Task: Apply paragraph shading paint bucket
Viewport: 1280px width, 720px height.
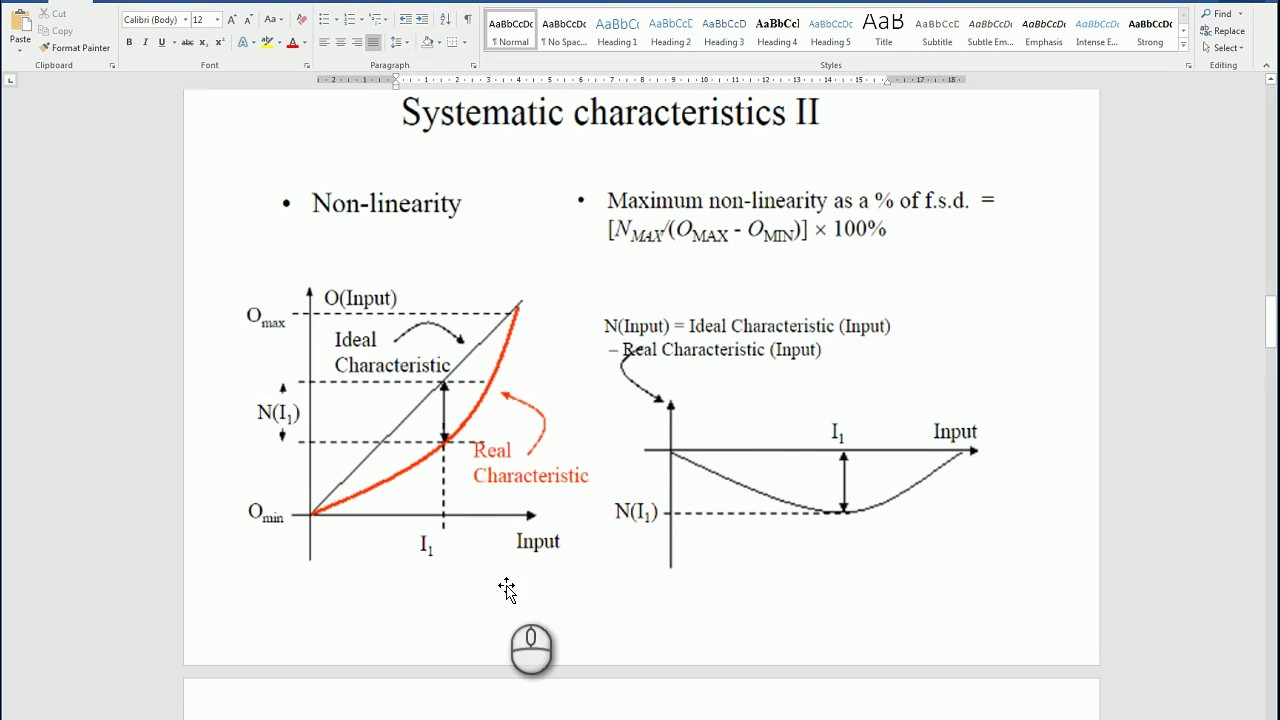Action: 427,43
